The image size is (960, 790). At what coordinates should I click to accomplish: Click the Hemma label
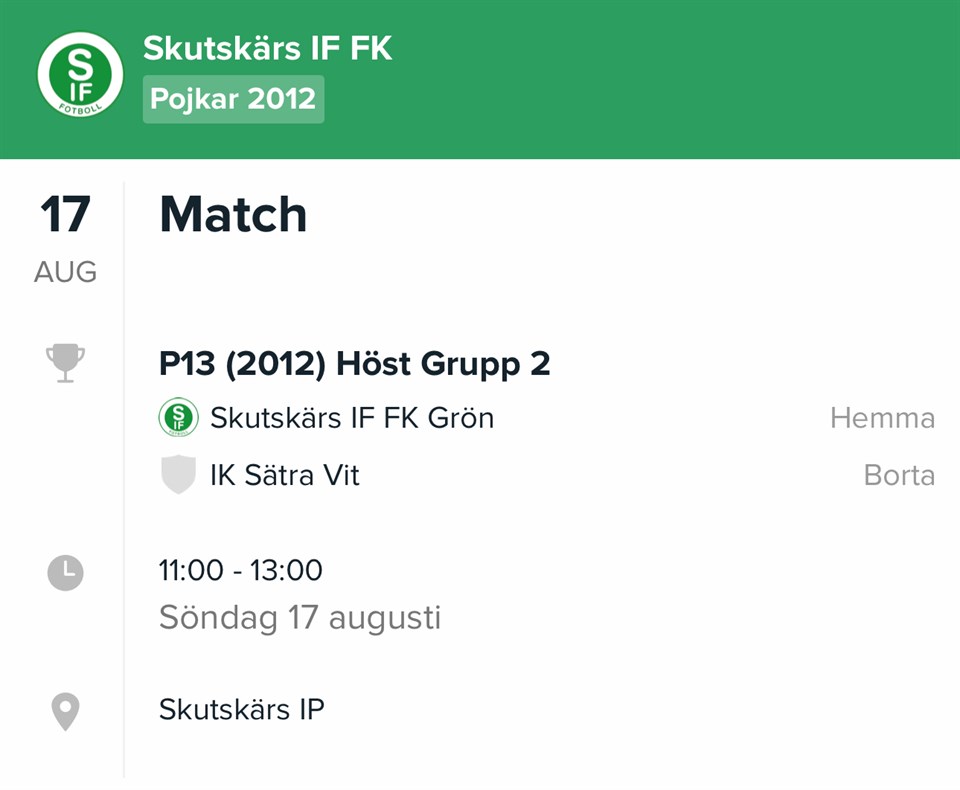click(882, 418)
